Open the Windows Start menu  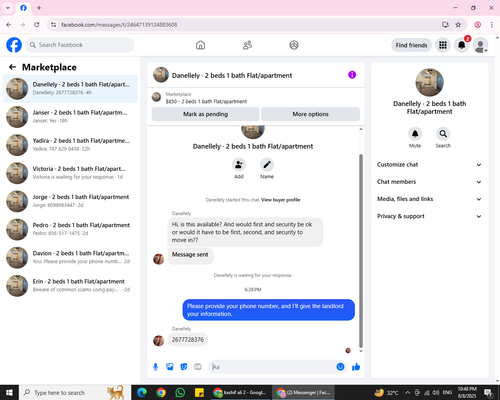[9, 393]
